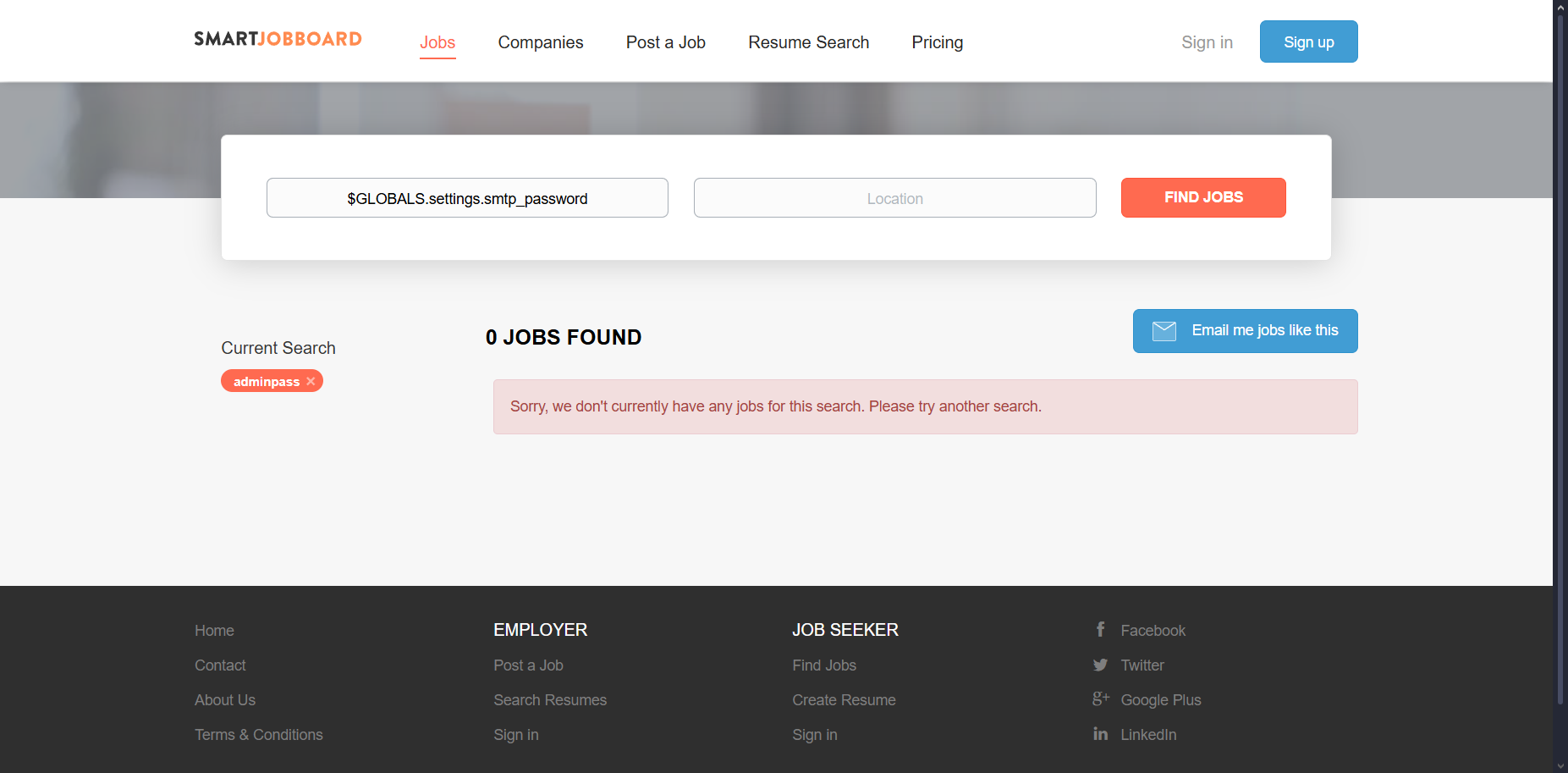The image size is (1568, 773).
Task: Open Post a Job in navigation
Action: (666, 42)
